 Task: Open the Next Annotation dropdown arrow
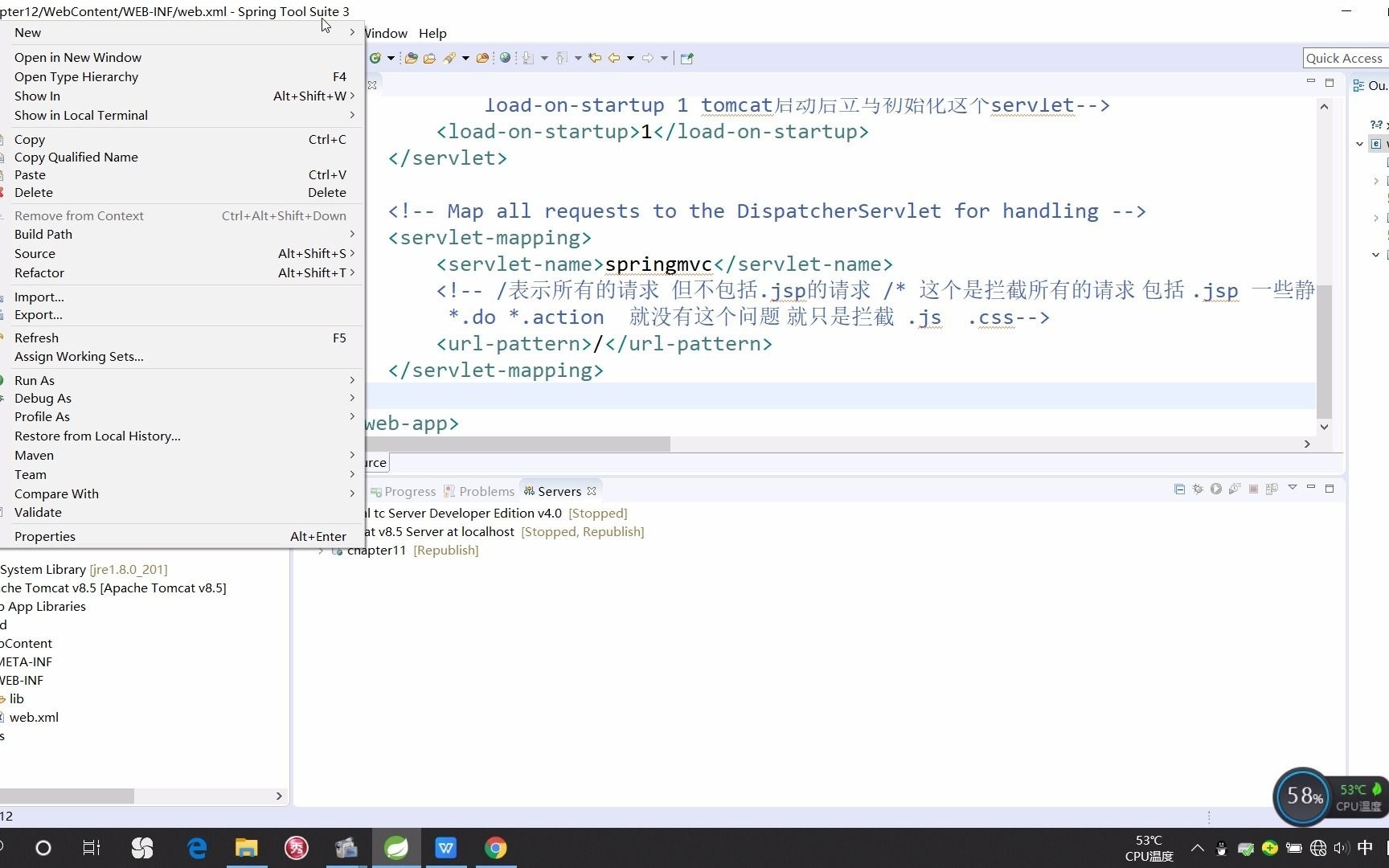click(x=544, y=58)
